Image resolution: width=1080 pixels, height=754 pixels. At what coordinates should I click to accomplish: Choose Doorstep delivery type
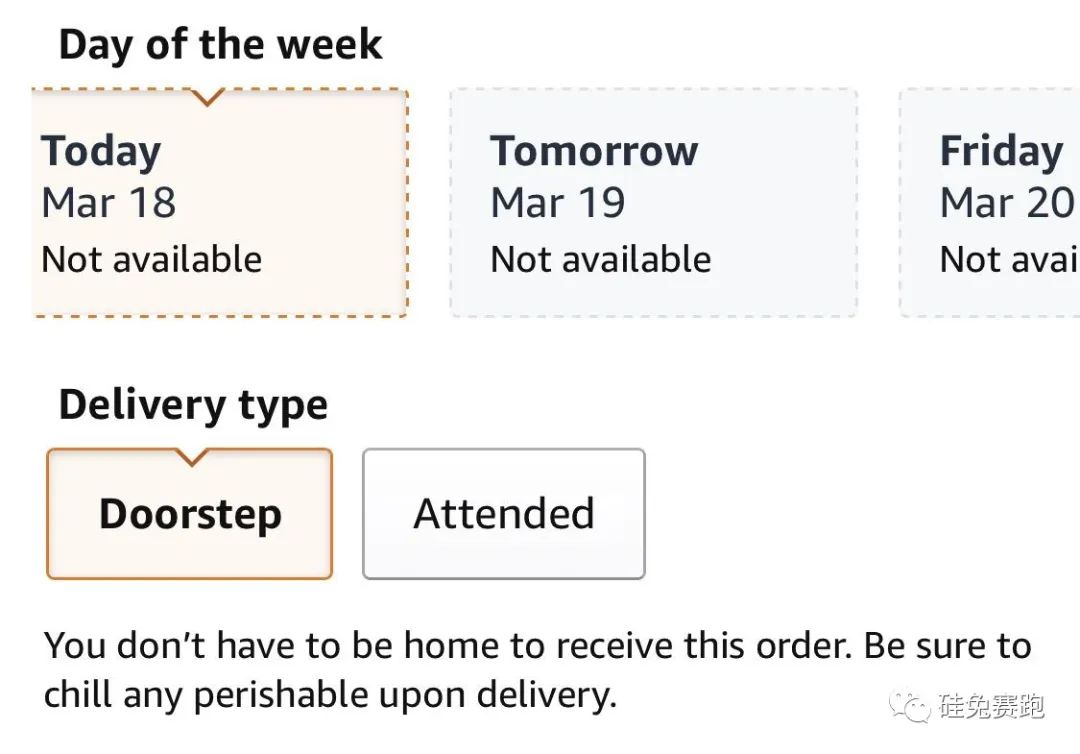[x=189, y=514]
